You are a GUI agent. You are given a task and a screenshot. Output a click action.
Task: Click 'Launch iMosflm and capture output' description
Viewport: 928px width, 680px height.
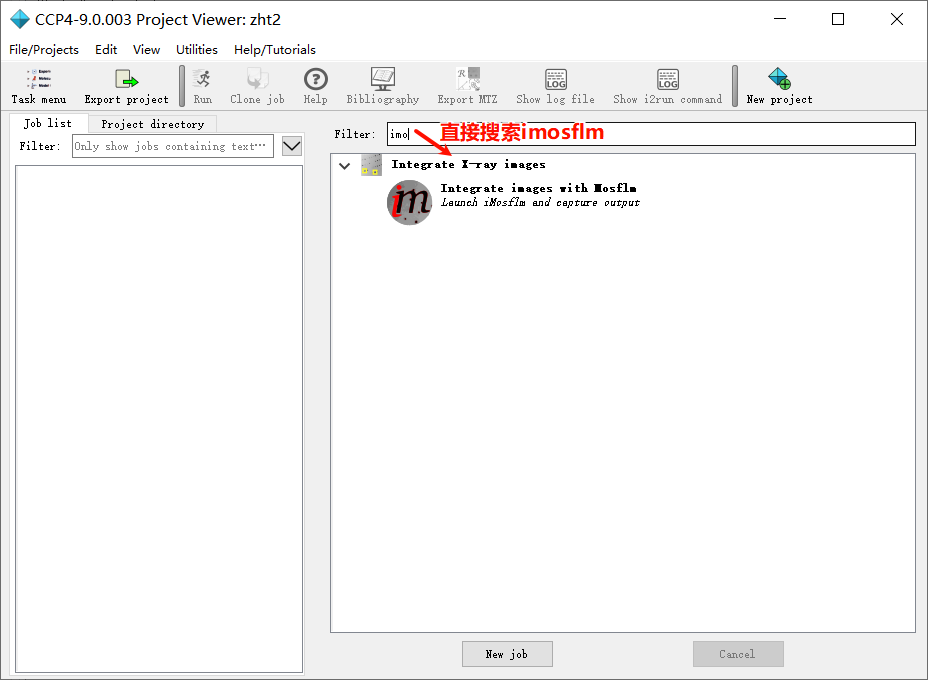point(540,202)
